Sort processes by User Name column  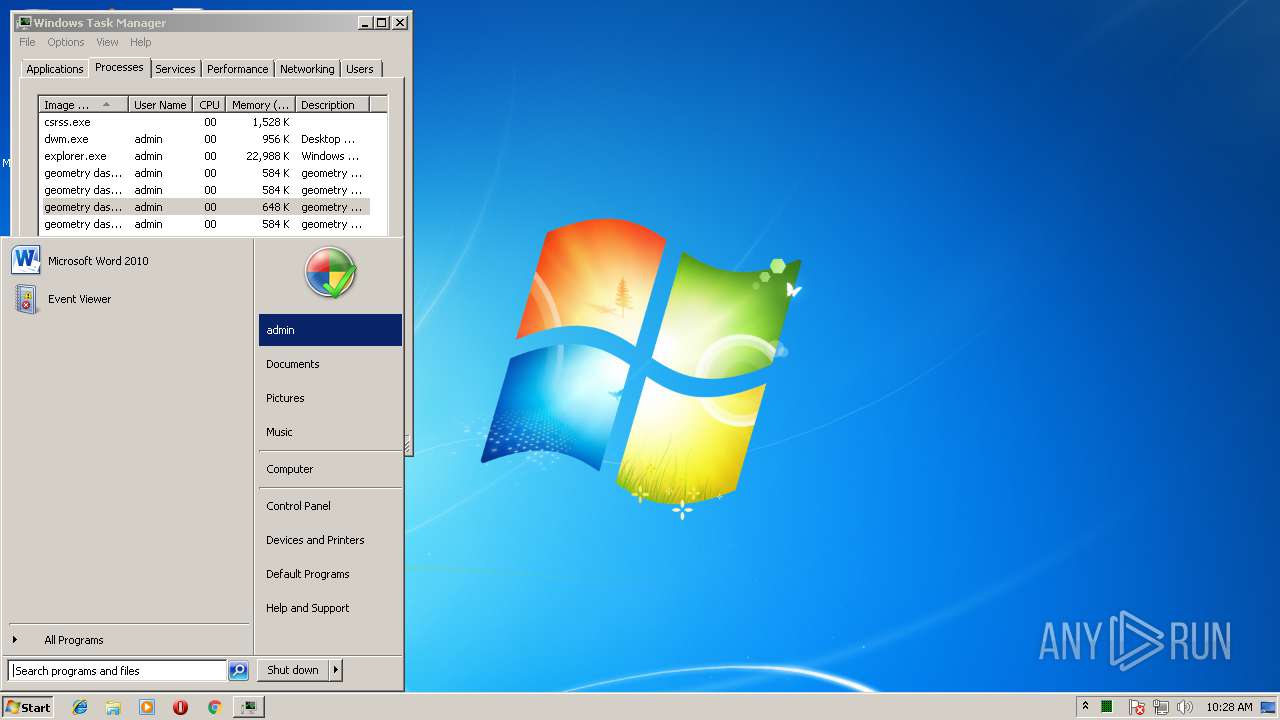[160, 105]
